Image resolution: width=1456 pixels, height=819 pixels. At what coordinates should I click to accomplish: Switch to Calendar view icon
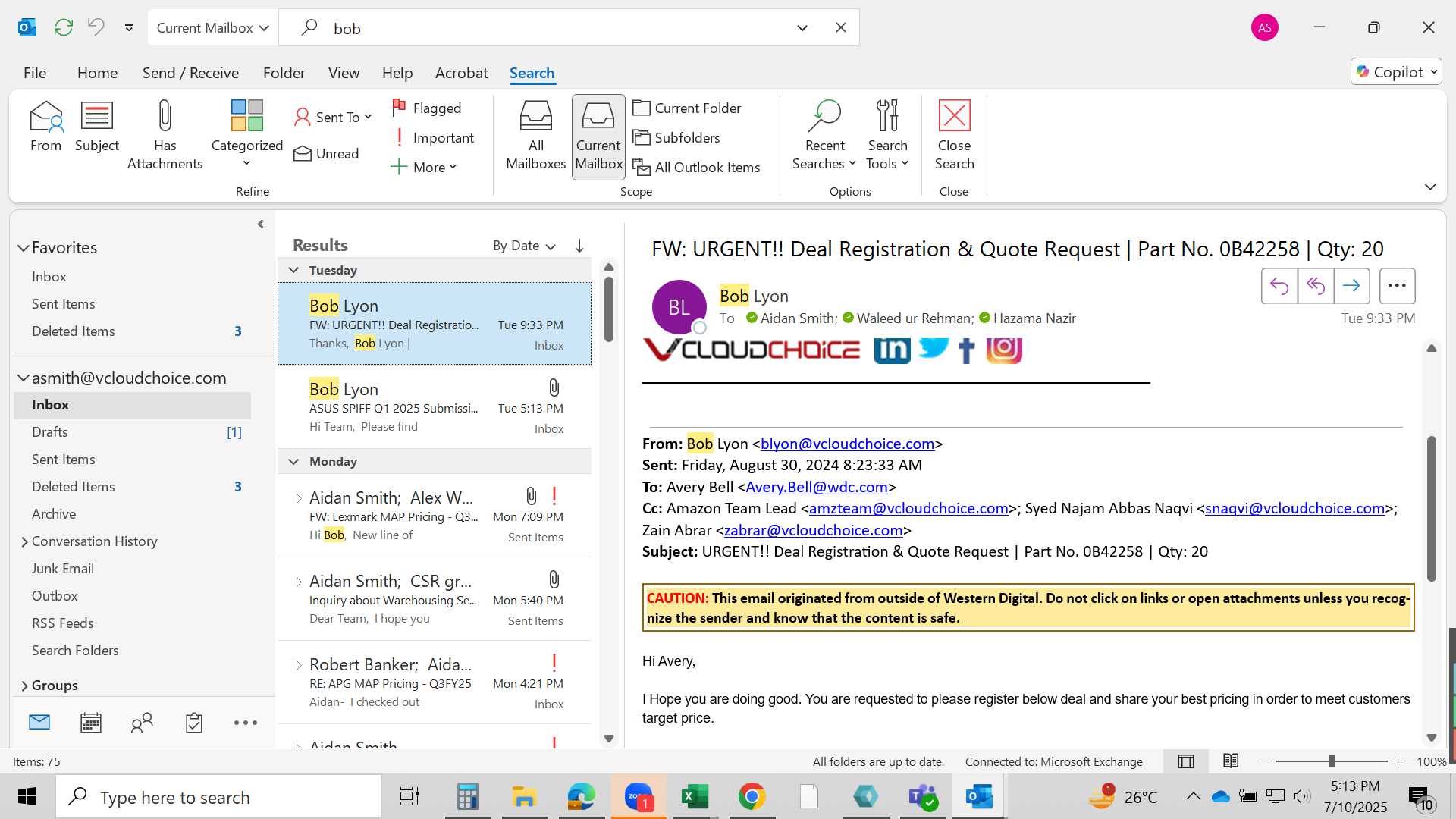tap(91, 723)
